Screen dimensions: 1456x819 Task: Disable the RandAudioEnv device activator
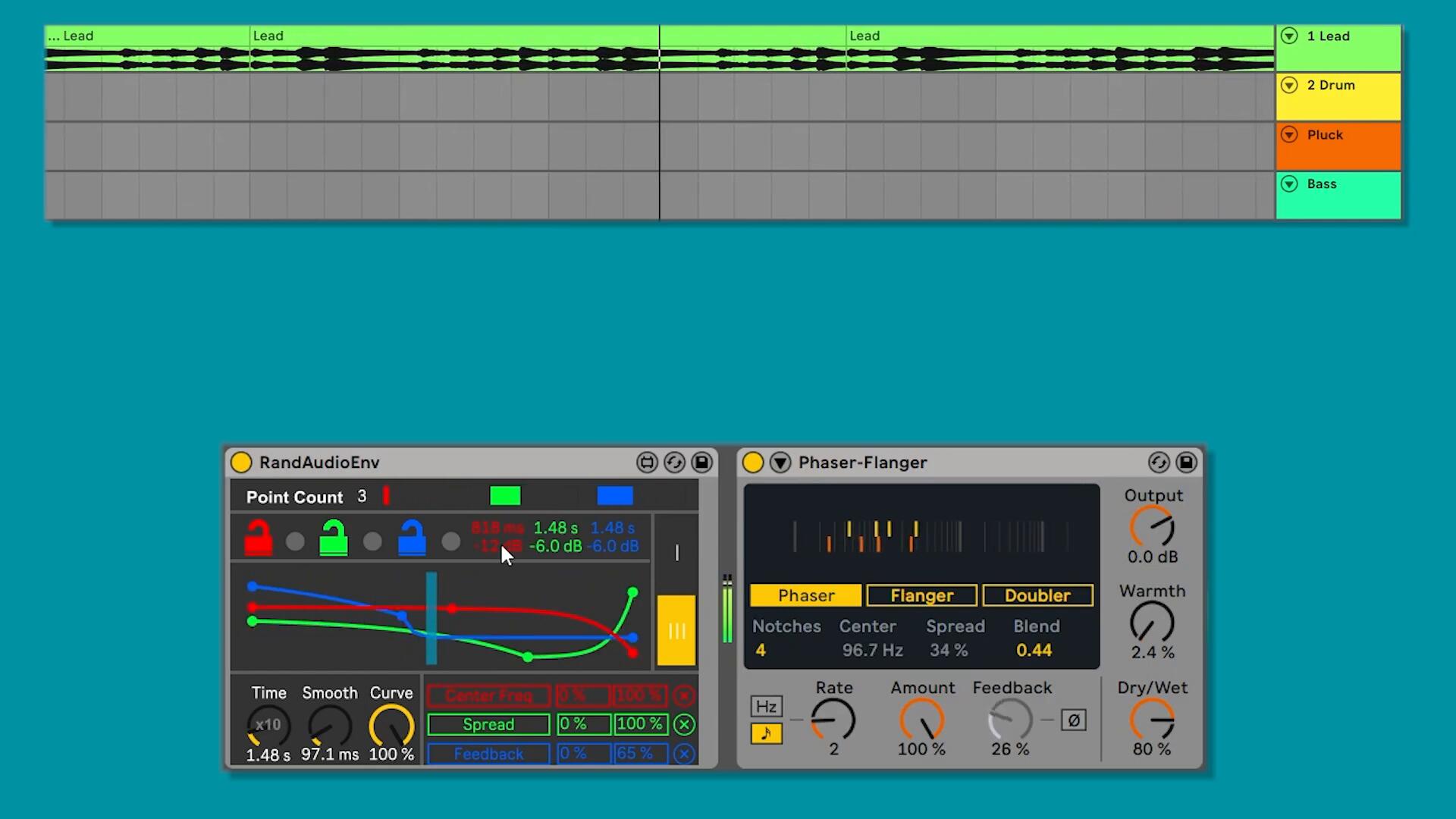[241, 463]
